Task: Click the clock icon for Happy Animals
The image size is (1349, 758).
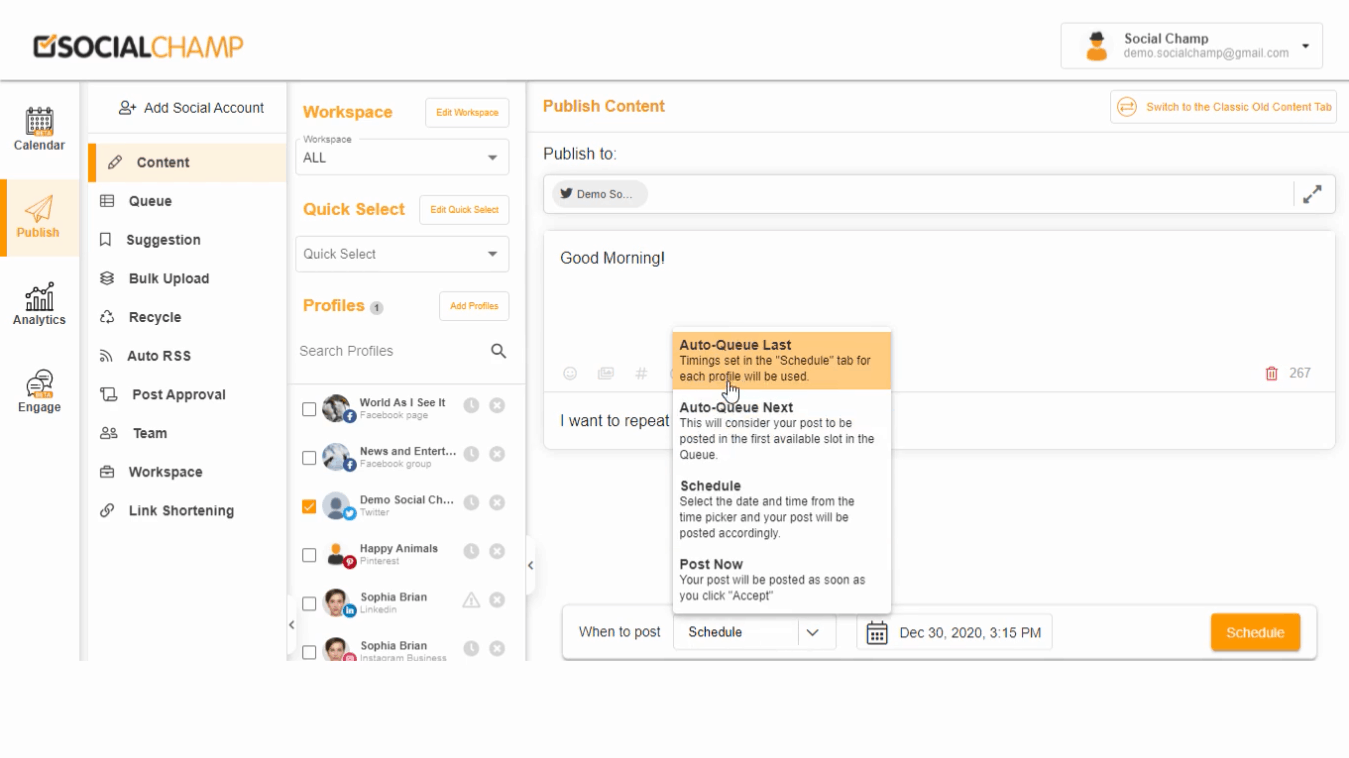Action: click(470, 551)
